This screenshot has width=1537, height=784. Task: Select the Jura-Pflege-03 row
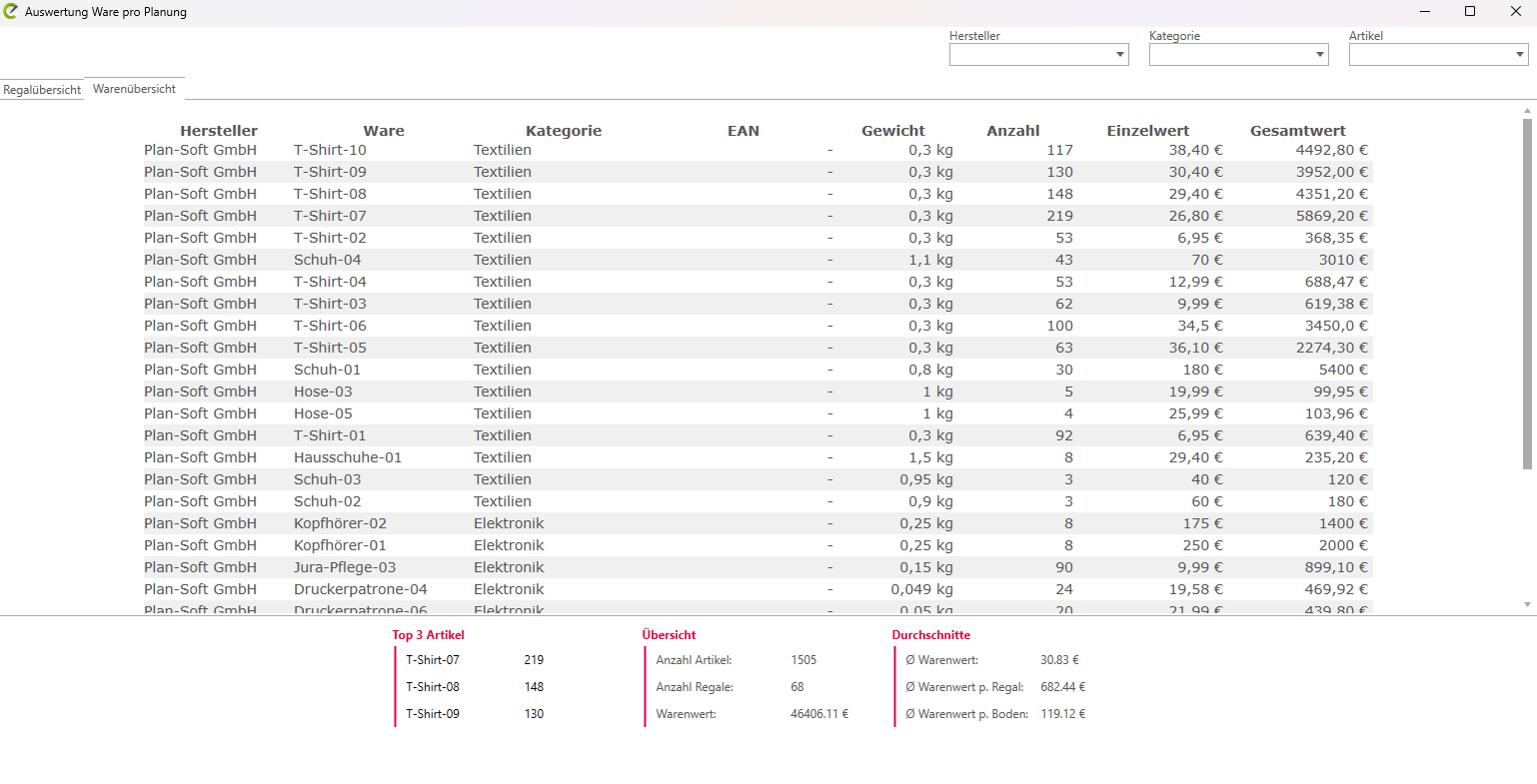344,567
